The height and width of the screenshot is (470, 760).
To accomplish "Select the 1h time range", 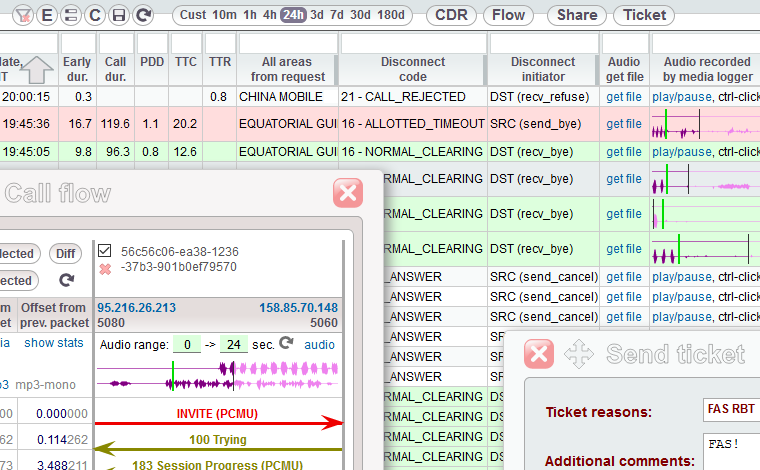I will pos(250,15).
